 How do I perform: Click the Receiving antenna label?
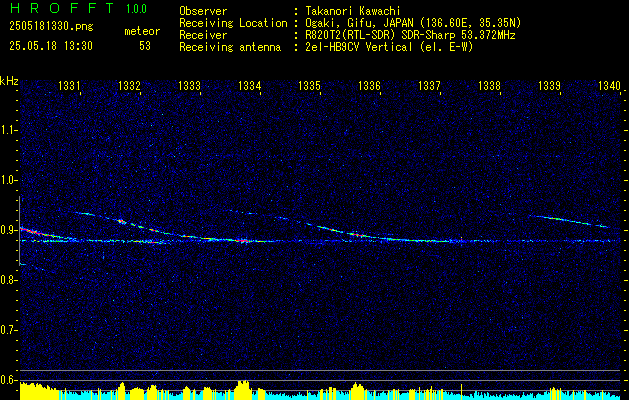[x=230, y=47]
